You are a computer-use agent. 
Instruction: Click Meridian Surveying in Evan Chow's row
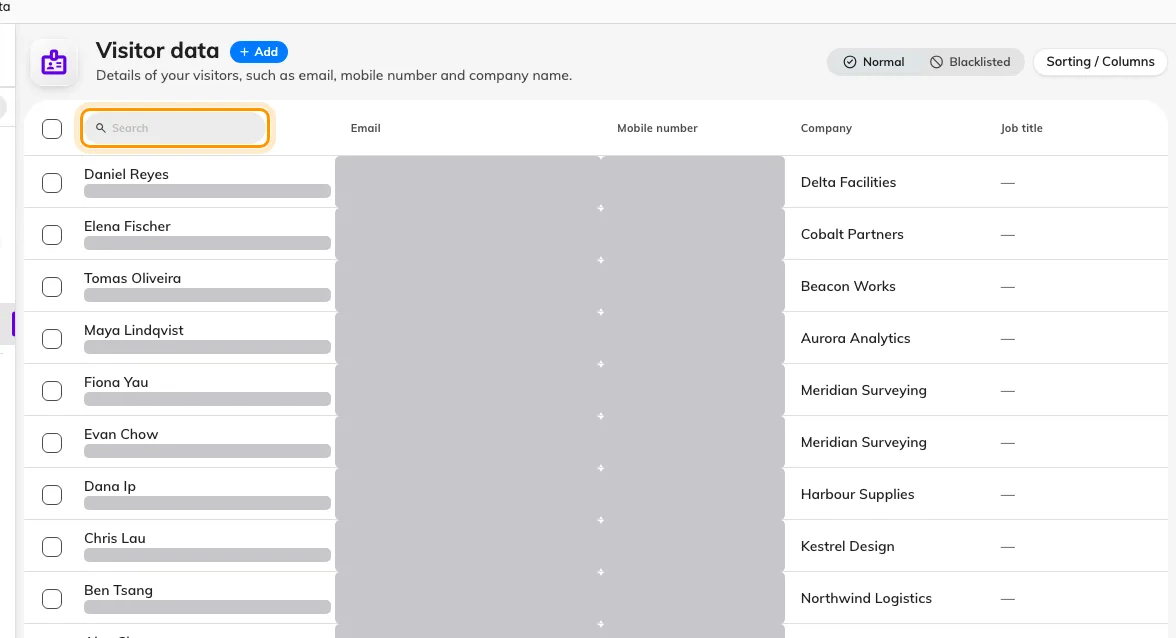coord(863,442)
